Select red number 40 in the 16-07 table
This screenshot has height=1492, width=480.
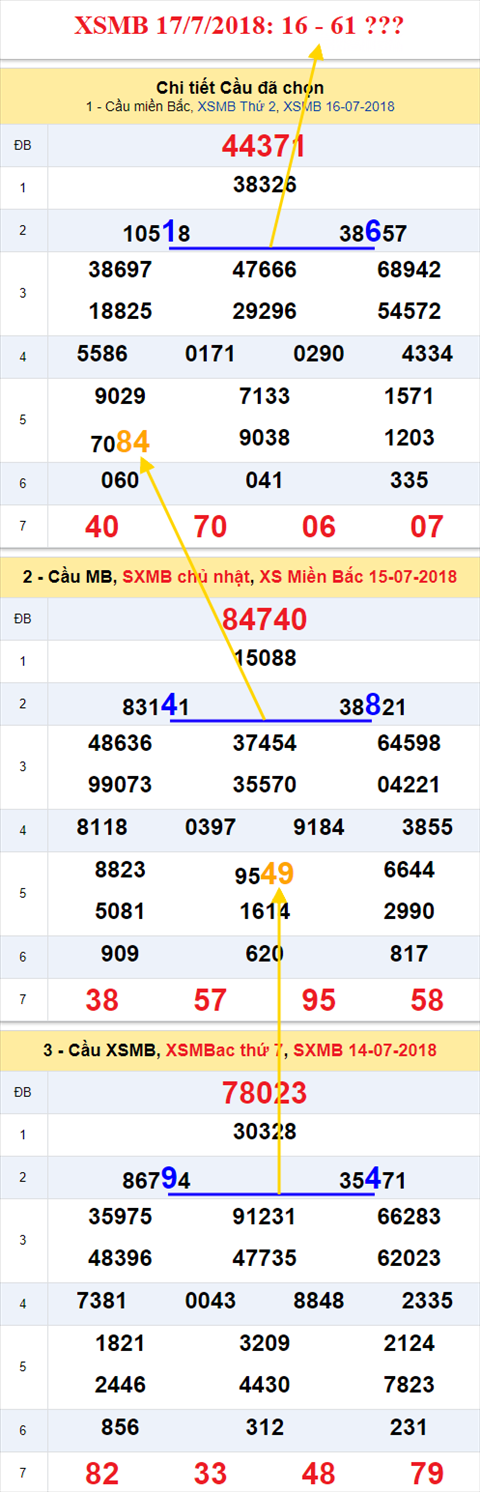point(102,526)
